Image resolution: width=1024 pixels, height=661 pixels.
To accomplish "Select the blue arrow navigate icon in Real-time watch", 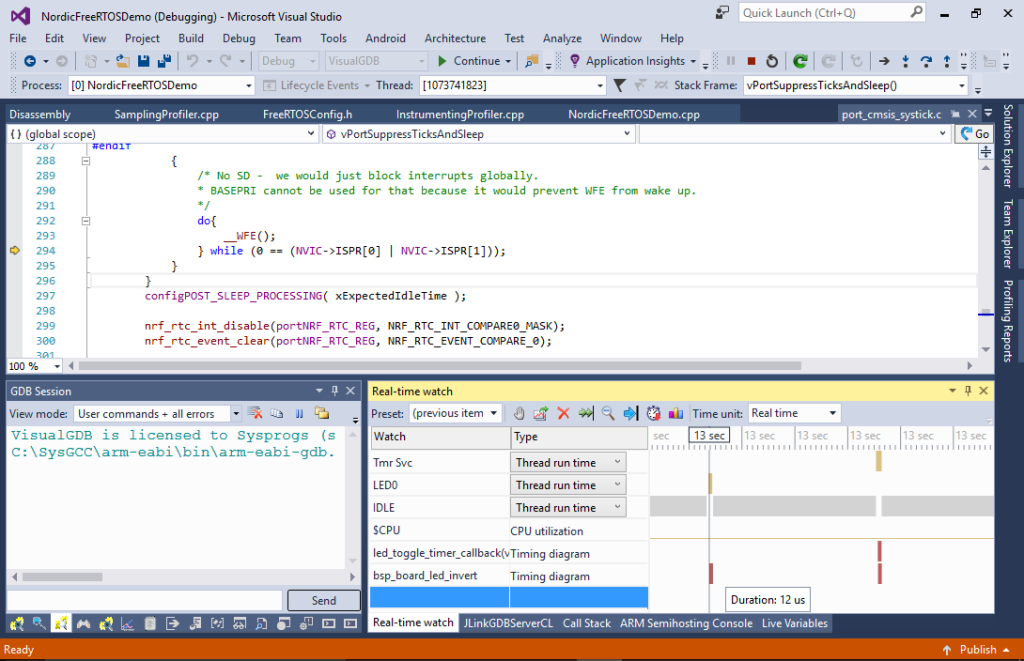I will coord(631,413).
